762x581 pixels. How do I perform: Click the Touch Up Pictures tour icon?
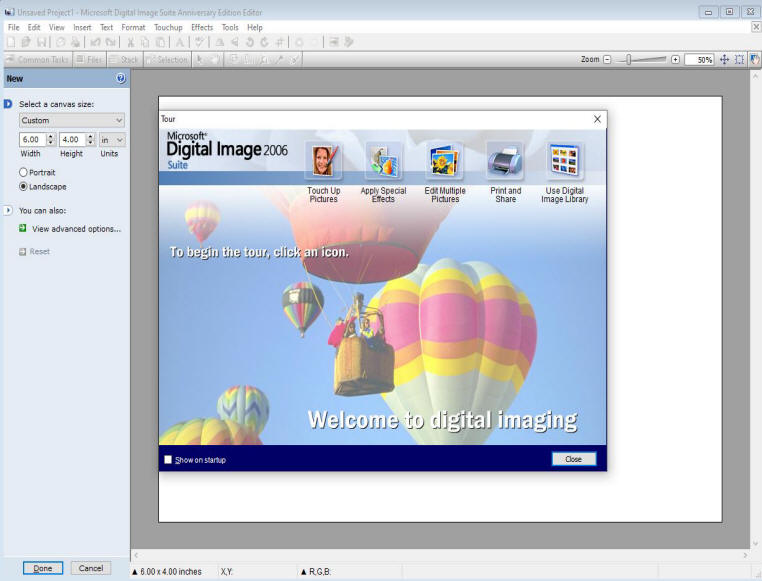tap(324, 161)
